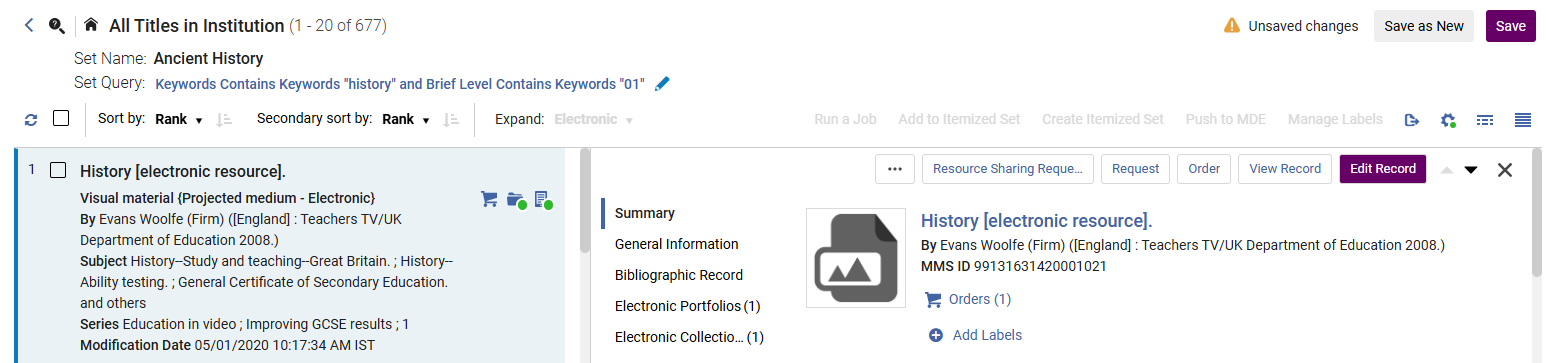Open the Orders (1) link
This screenshot has height=363, width=1546.
968,299
